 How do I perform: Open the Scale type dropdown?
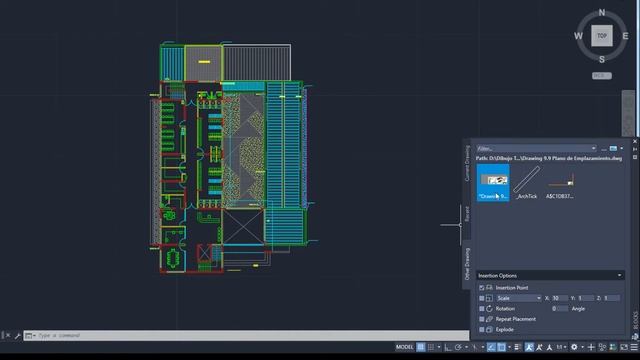[x=518, y=298]
